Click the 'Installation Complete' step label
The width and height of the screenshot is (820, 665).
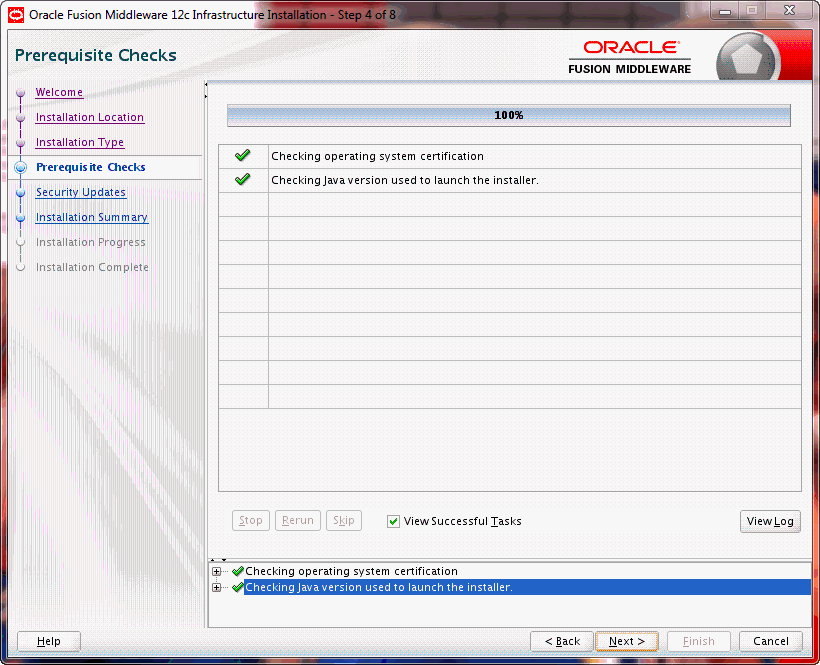pyautogui.click(x=92, y=267)
